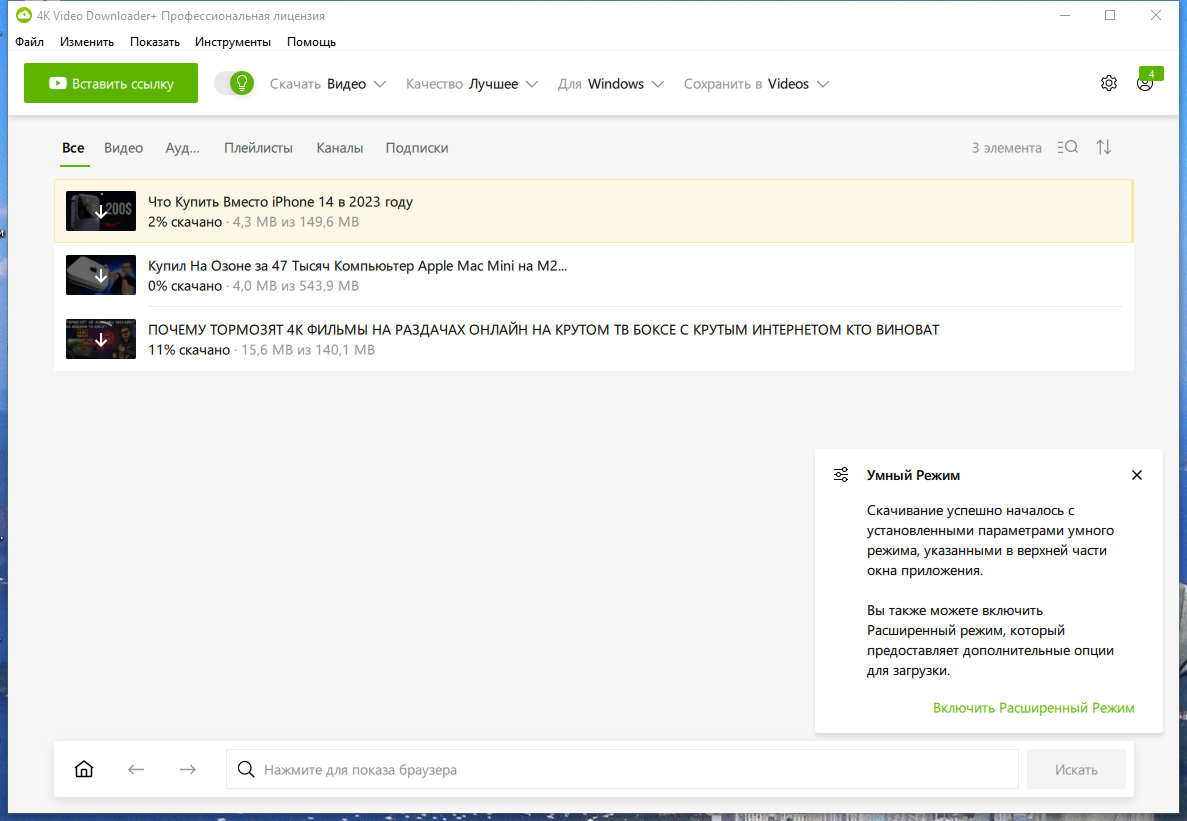Click the Умный Режим heading
The height and width of the screenshot is (821, 1187).
click(913, 475)
